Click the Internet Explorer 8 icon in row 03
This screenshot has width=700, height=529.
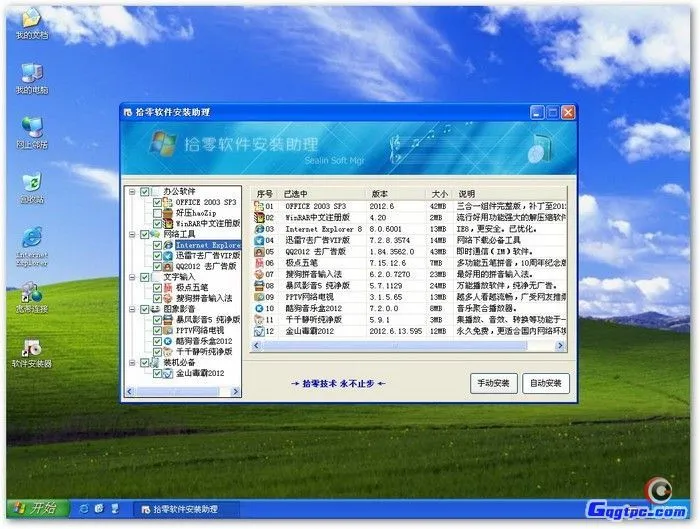coord(259,229)
